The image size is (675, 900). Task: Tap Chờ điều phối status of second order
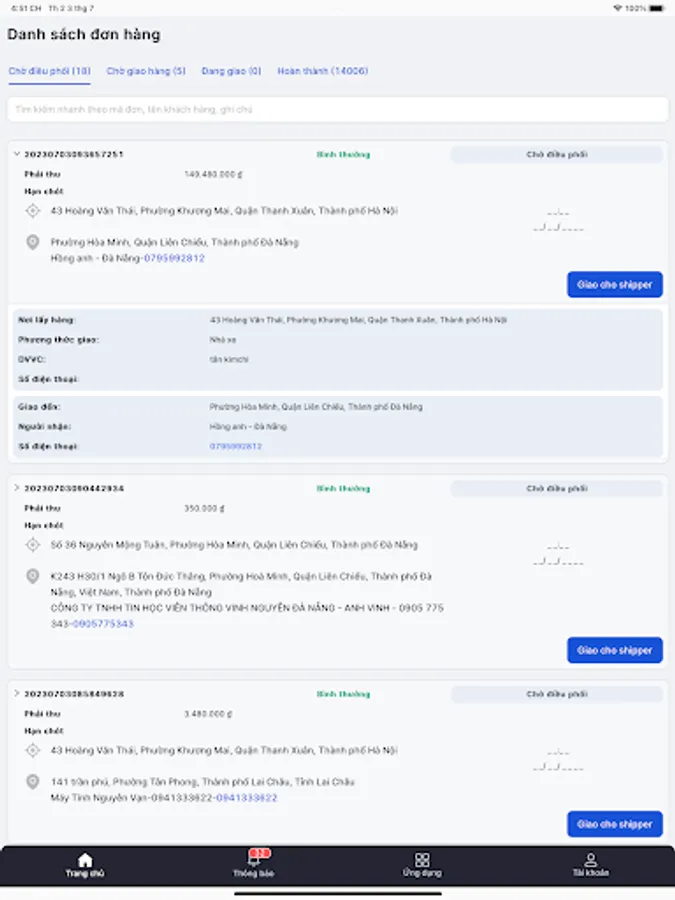pyautogui.click(x=556, y=489)
